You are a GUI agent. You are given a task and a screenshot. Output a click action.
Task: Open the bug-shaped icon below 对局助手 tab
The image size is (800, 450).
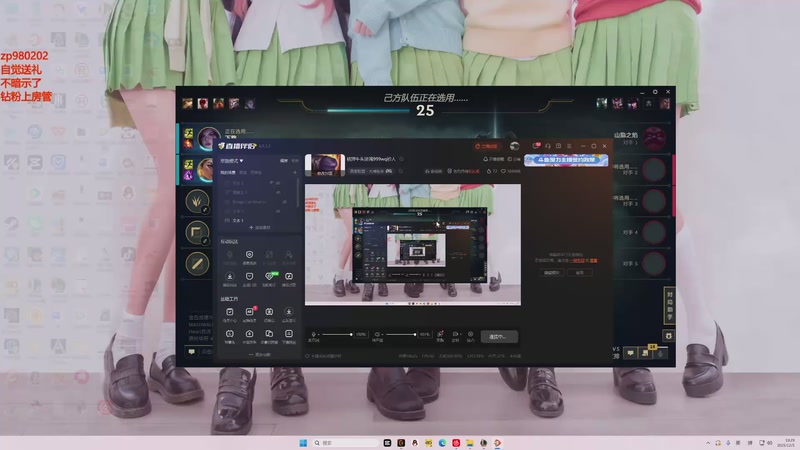[x=668, y=336]
